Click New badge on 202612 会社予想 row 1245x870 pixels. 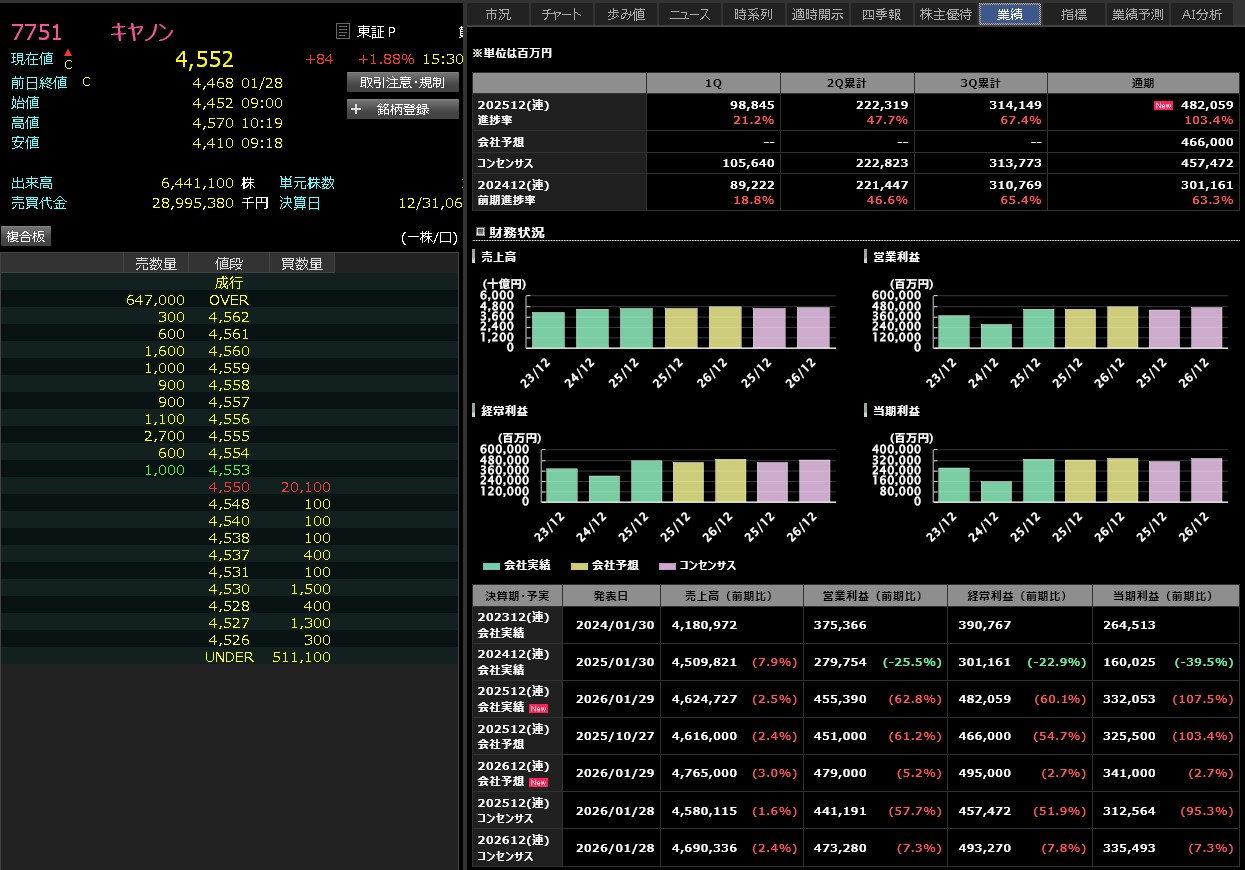(537, 782)
